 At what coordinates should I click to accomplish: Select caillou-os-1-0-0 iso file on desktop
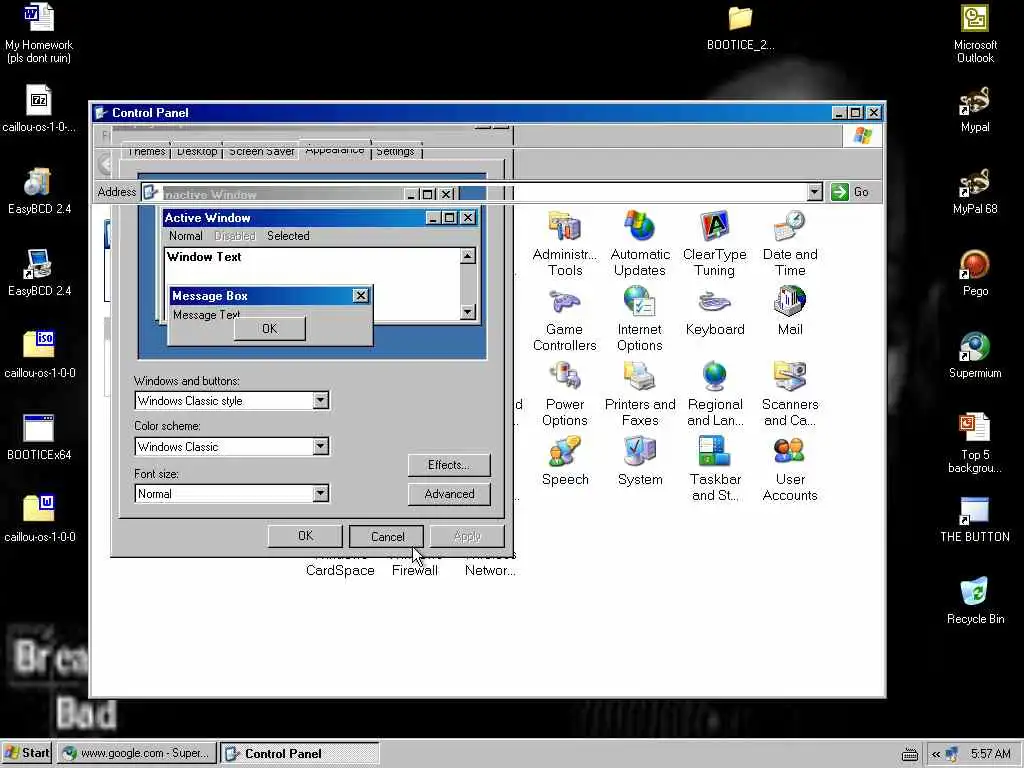point(39,355)
